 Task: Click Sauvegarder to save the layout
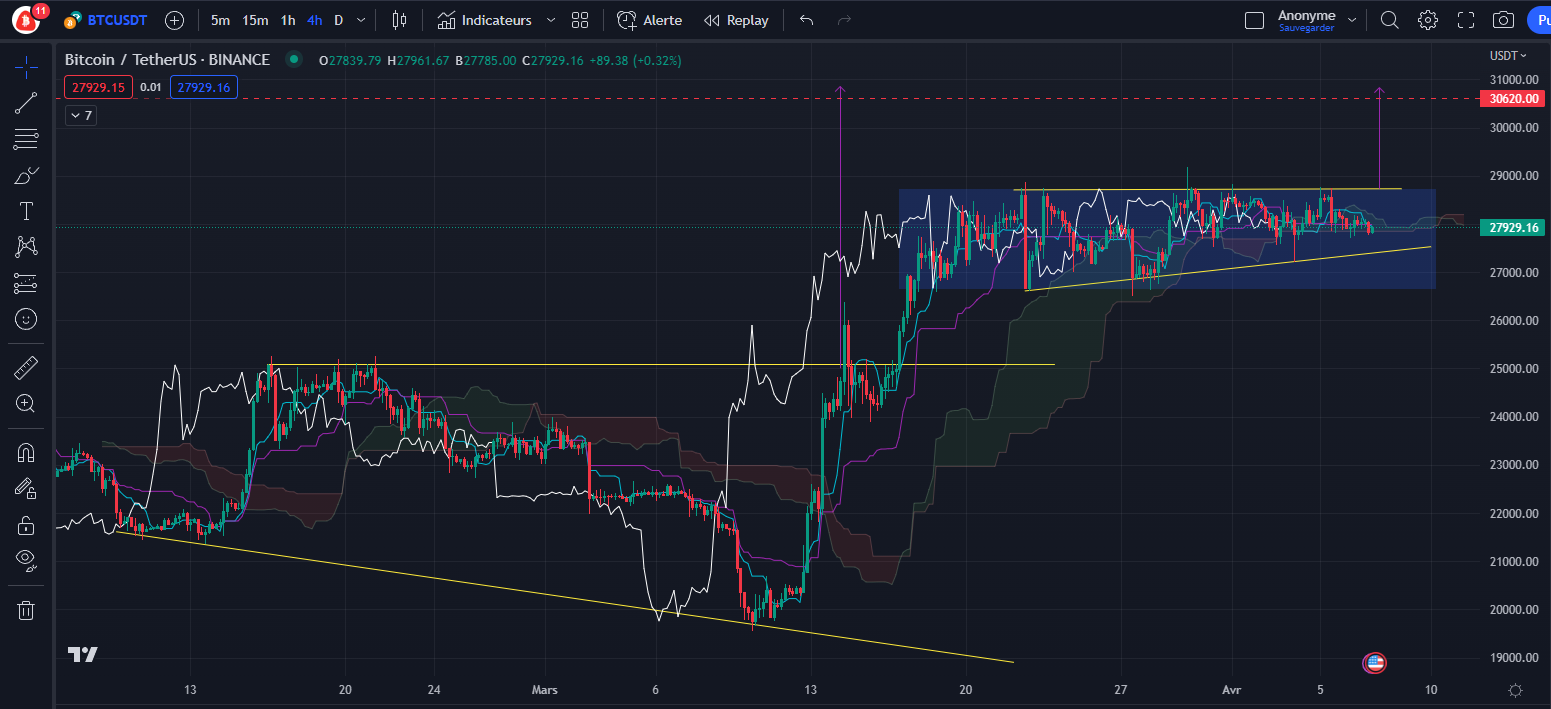point(1305,27)
